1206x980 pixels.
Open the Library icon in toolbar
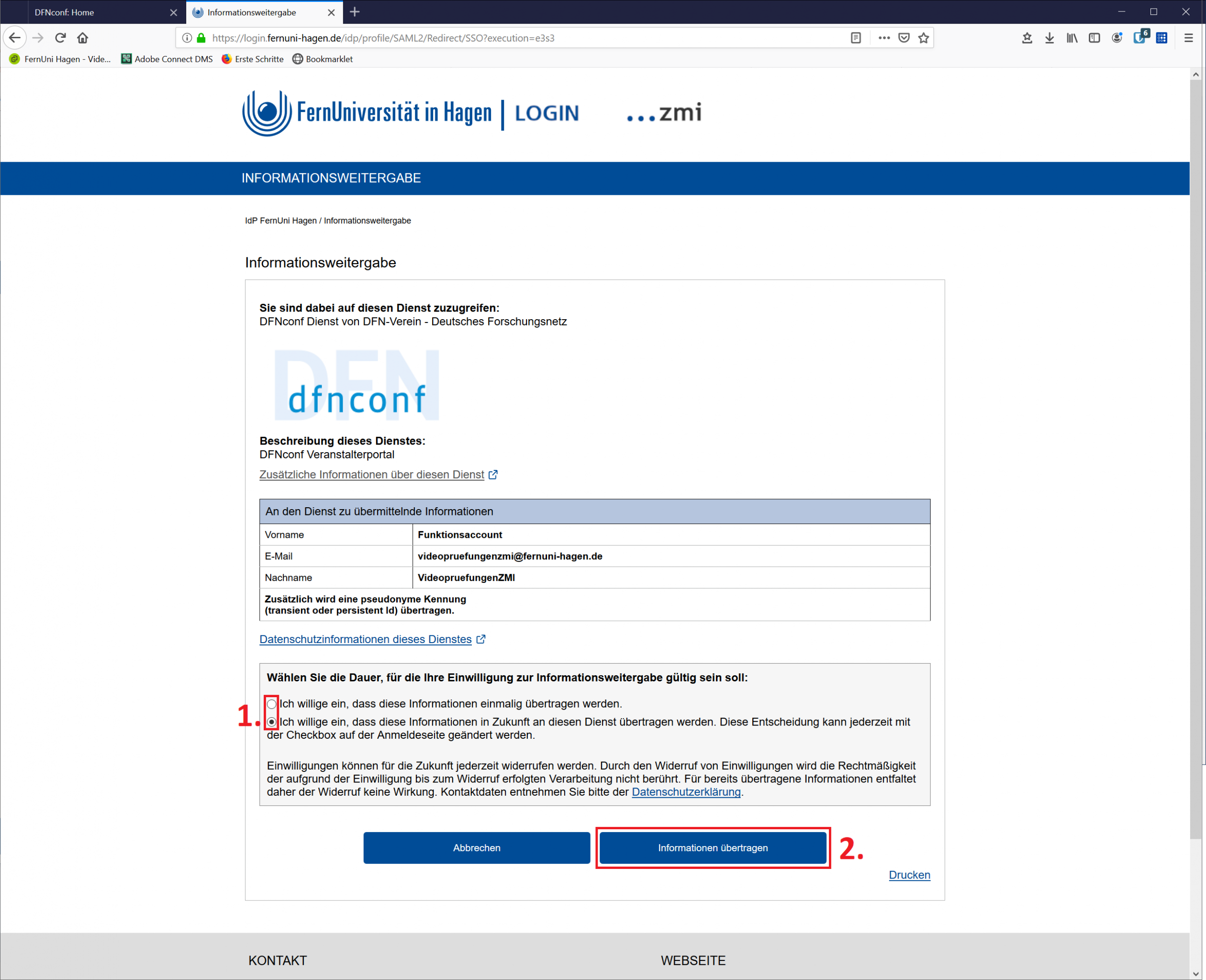(1072, 38)
